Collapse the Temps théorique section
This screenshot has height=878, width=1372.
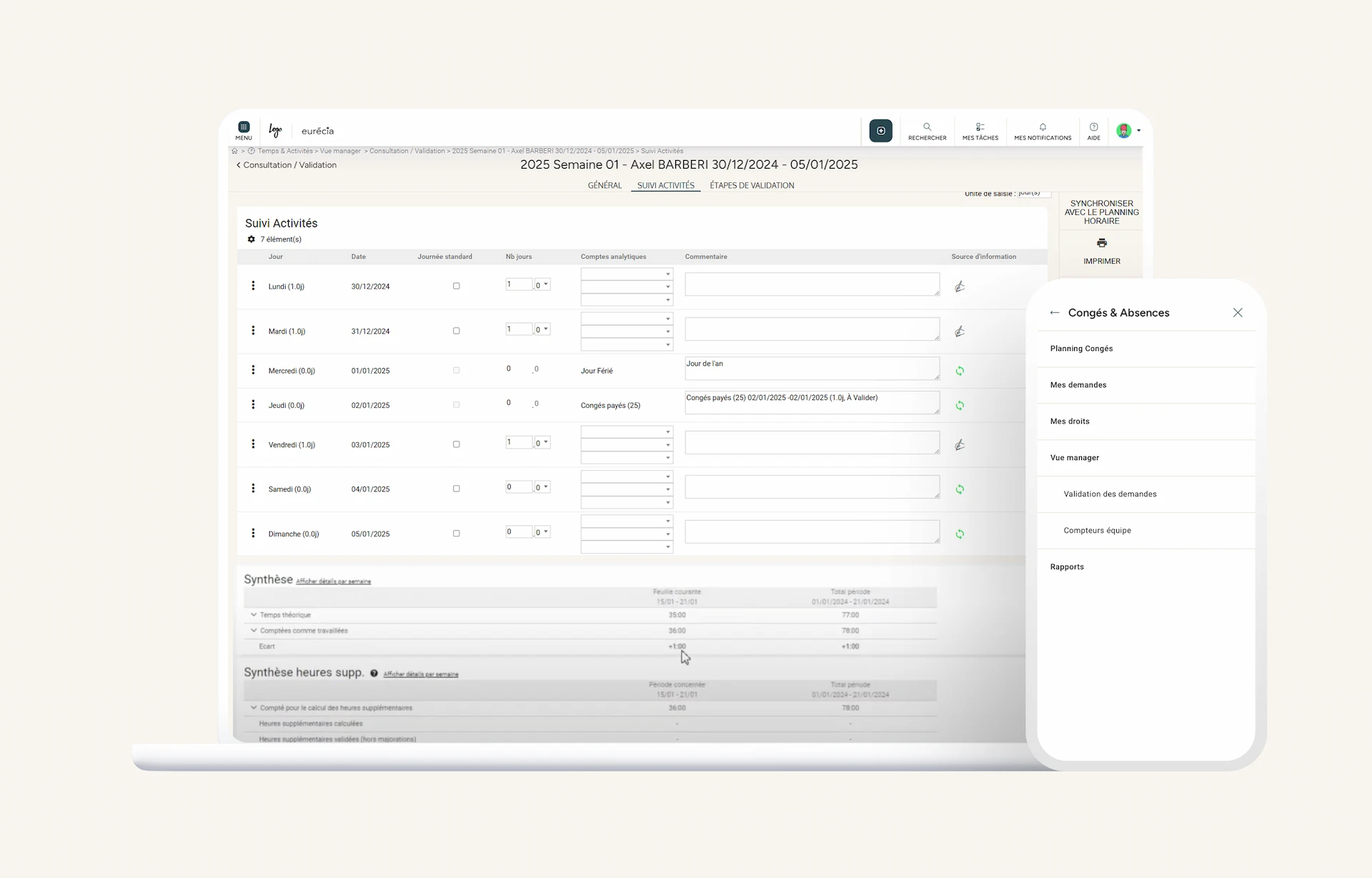pos(254,614)
